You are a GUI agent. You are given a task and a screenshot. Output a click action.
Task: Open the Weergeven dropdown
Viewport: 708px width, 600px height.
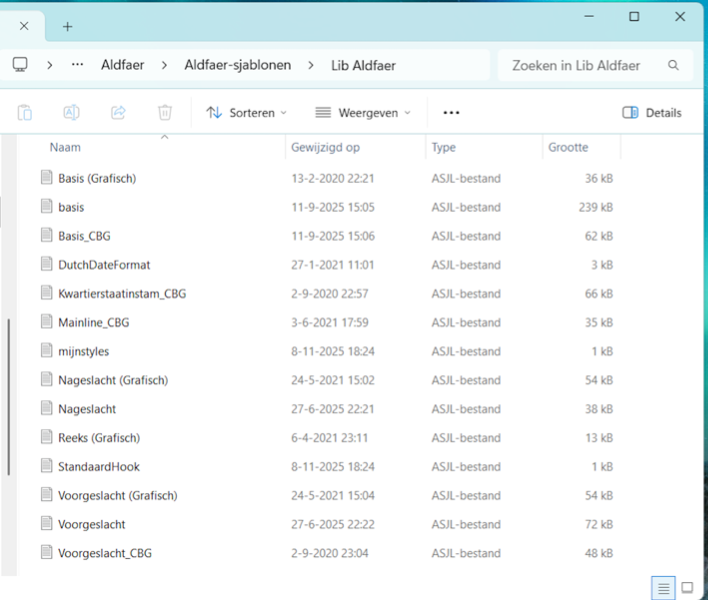362,113
